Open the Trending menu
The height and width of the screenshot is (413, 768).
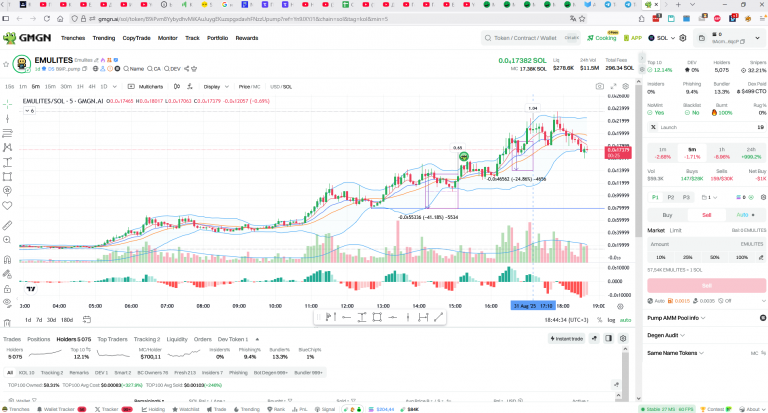pyautogui.click(x=104, y=38)
